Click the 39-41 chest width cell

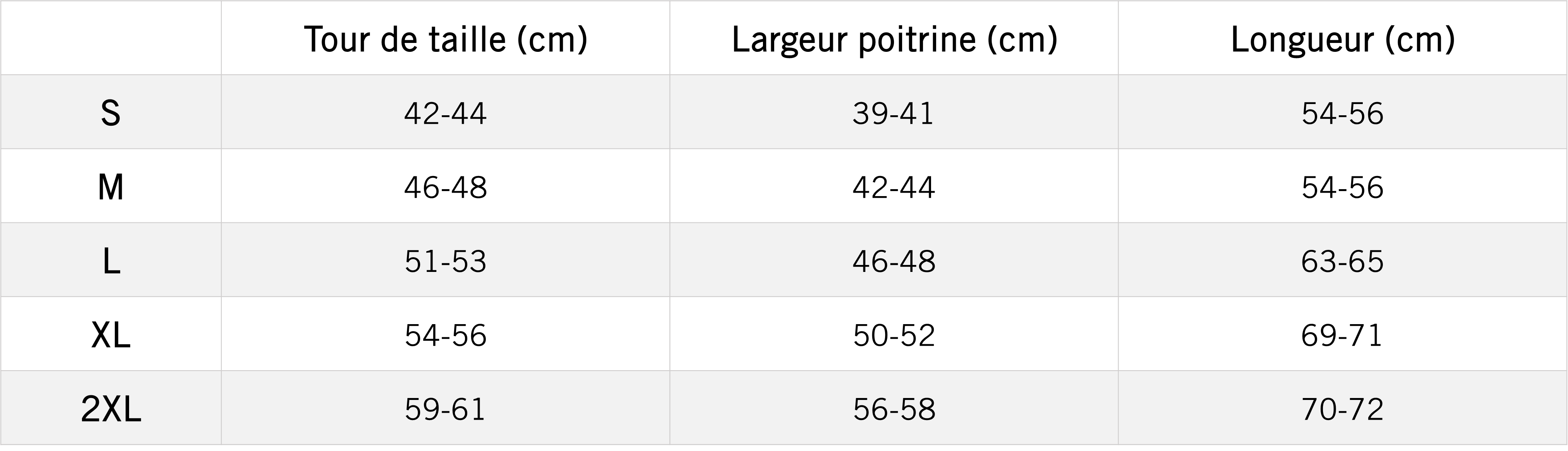[894, 113]
